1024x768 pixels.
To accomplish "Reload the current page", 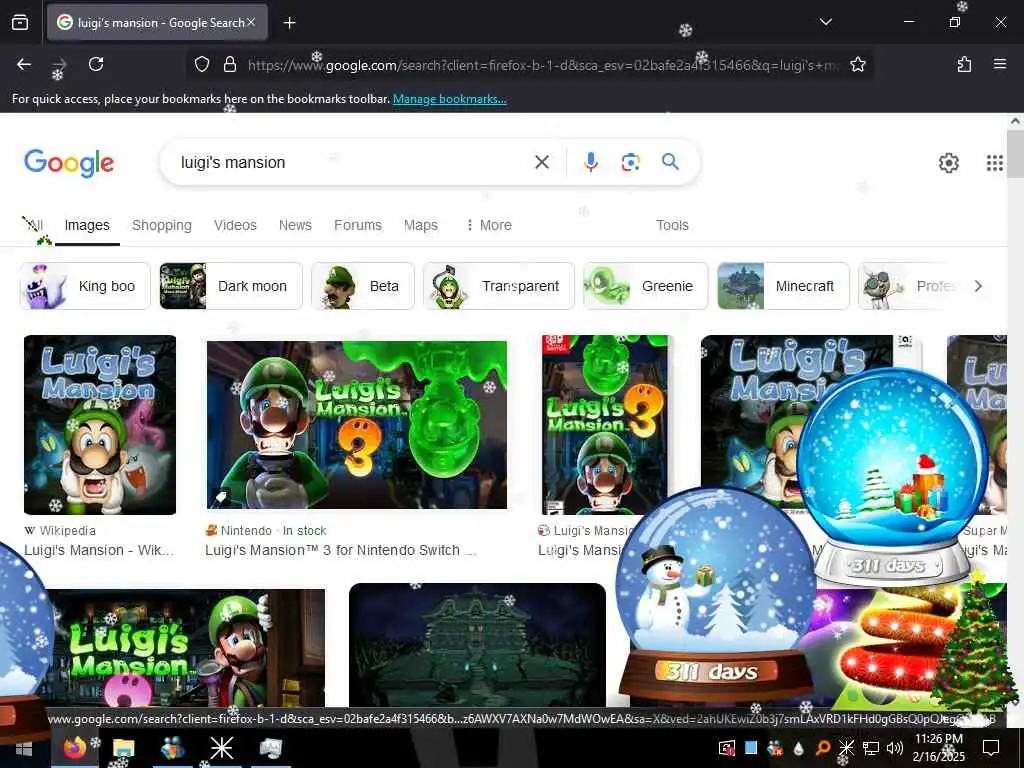I will [x=96, y=64].
